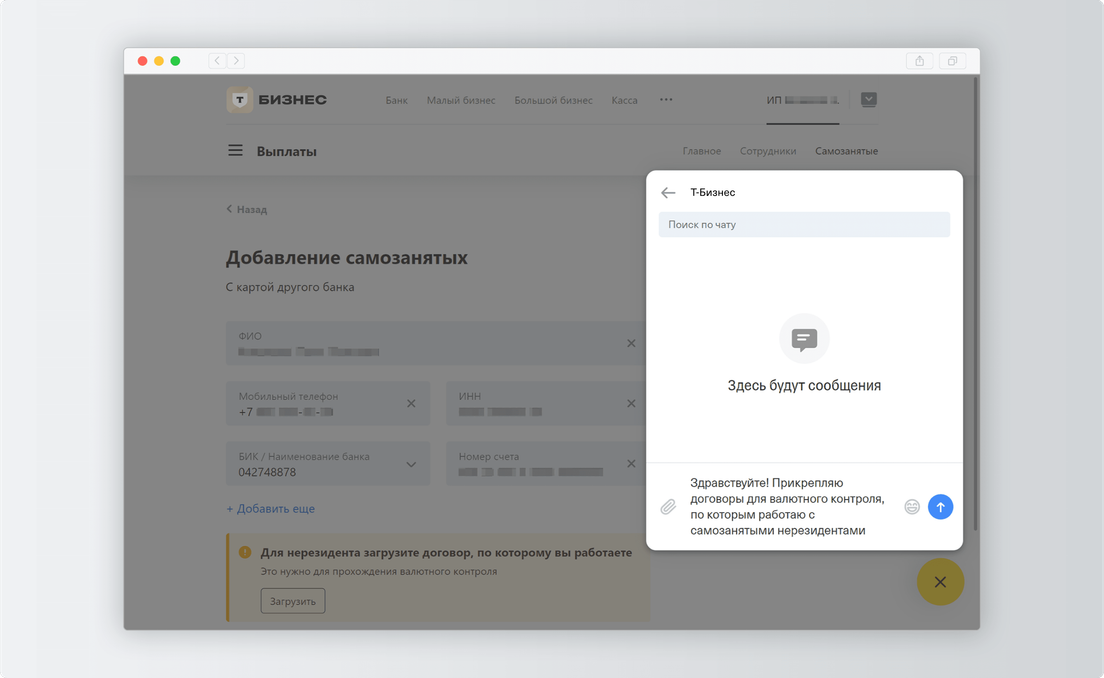Click the chat message text area
The width and height of the screenshot is (1104, 678).
(x=789, y=507)
